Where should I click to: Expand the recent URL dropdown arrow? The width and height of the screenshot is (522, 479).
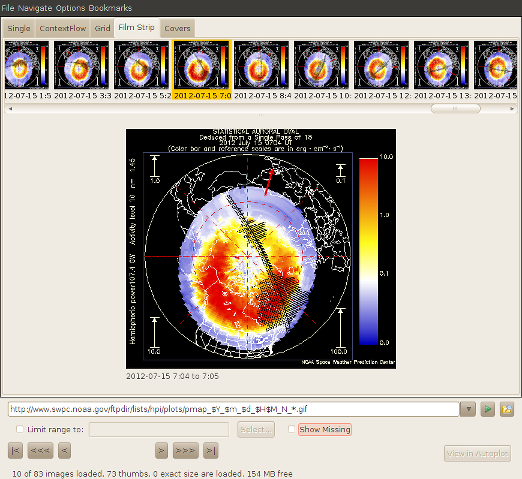(x=468, y=409)
